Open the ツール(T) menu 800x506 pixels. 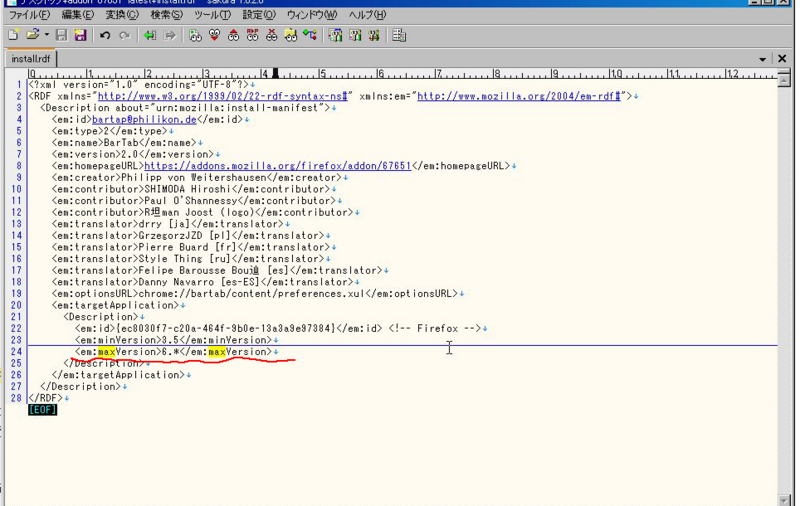tap(212, 15)
